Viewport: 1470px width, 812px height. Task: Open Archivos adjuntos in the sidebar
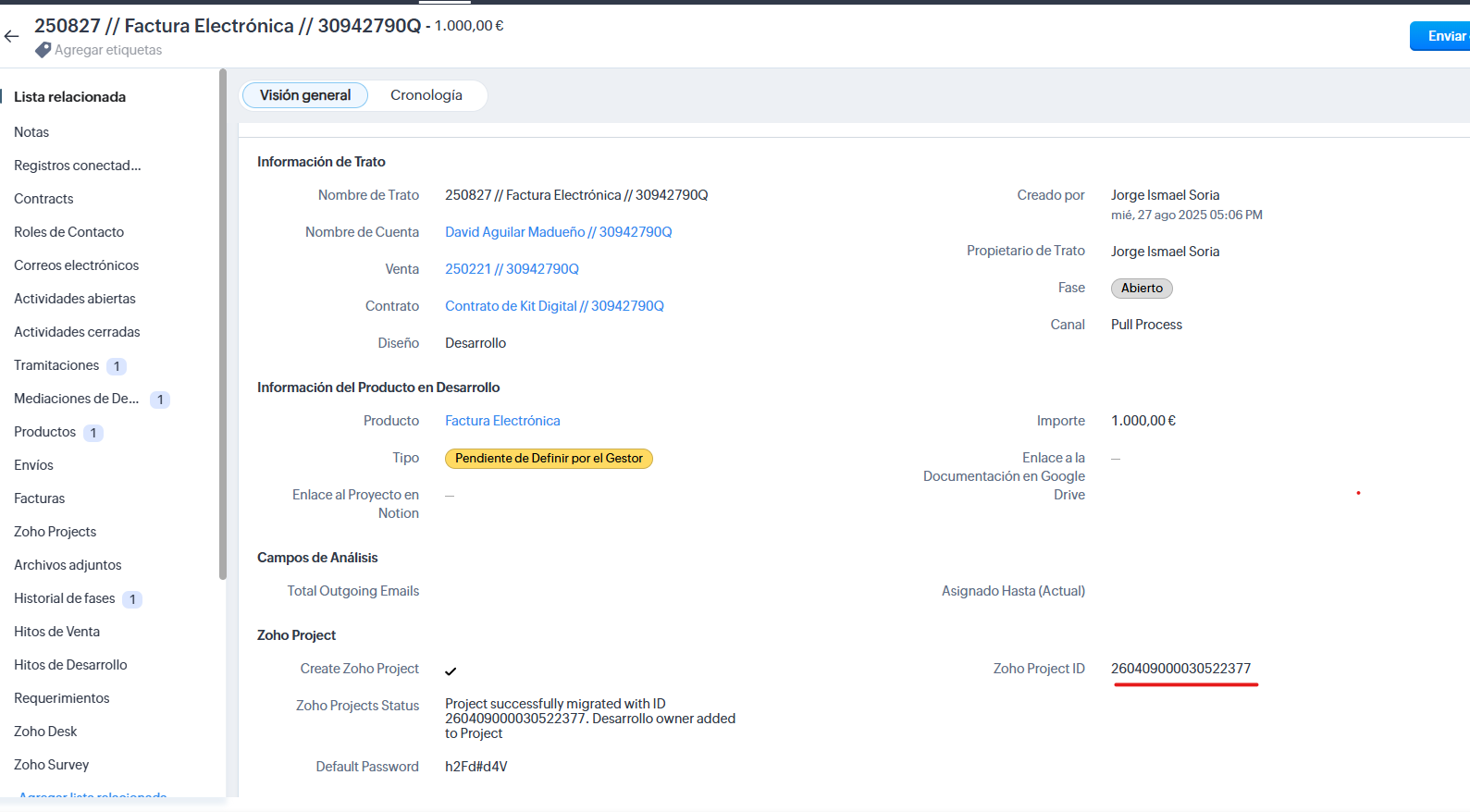point(68,565)
